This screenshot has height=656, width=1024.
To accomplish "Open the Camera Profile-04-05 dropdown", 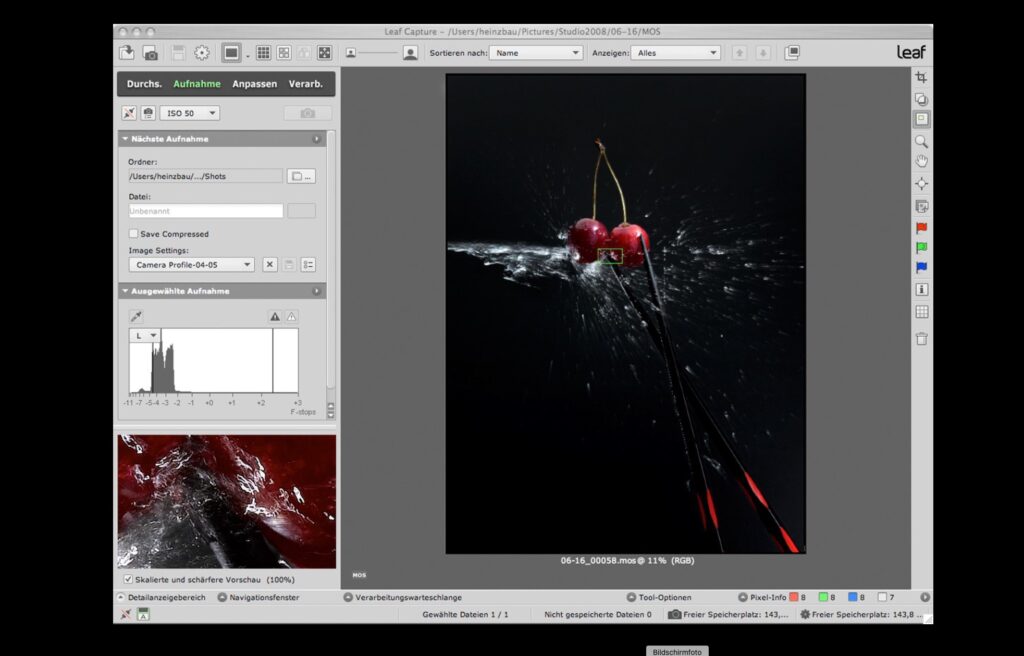I will 192,265.
